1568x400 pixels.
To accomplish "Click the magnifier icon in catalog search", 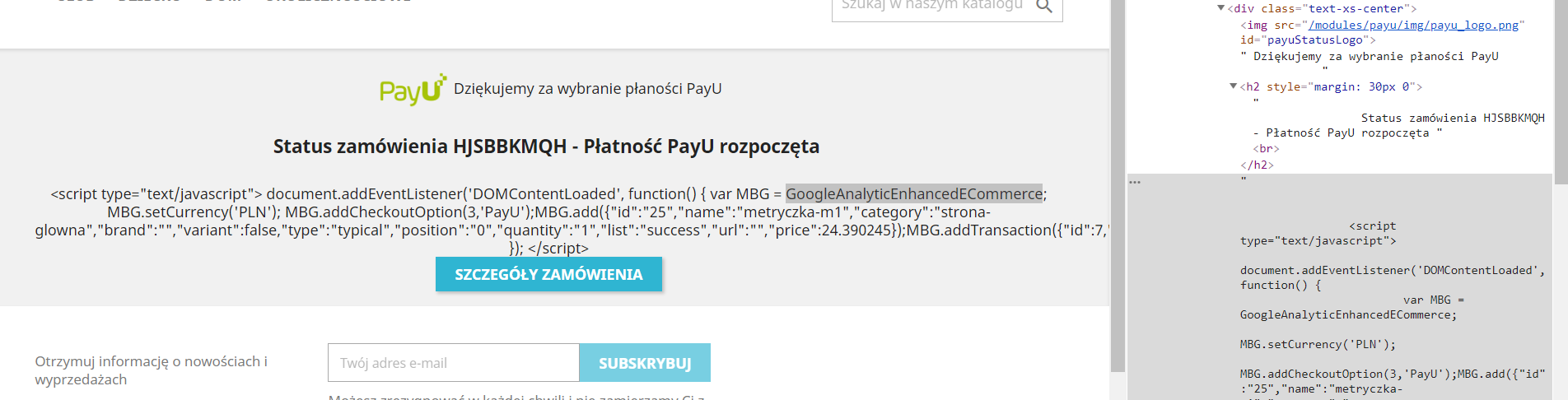I will (x=1044, y=6).
